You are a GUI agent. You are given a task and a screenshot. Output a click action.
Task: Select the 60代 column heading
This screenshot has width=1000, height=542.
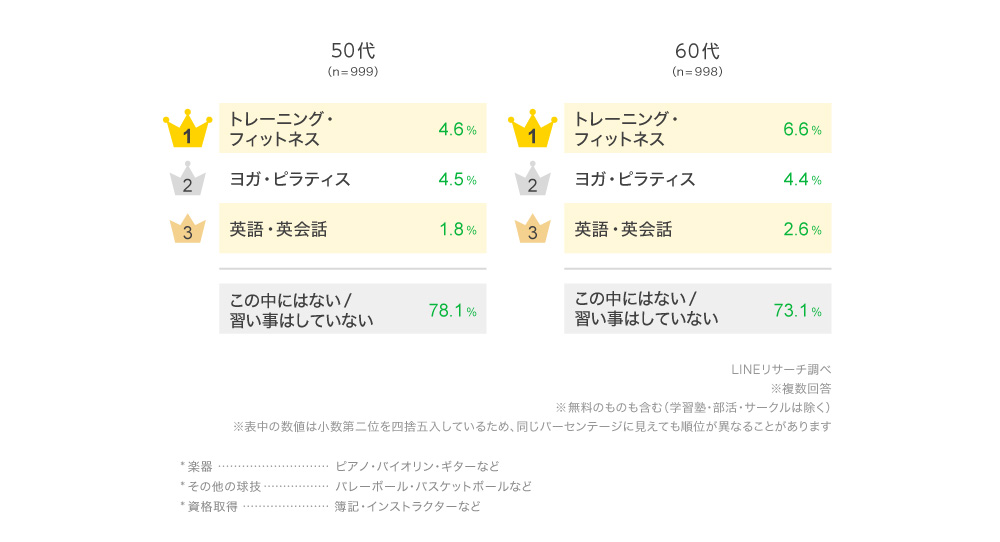click(697, 51)
